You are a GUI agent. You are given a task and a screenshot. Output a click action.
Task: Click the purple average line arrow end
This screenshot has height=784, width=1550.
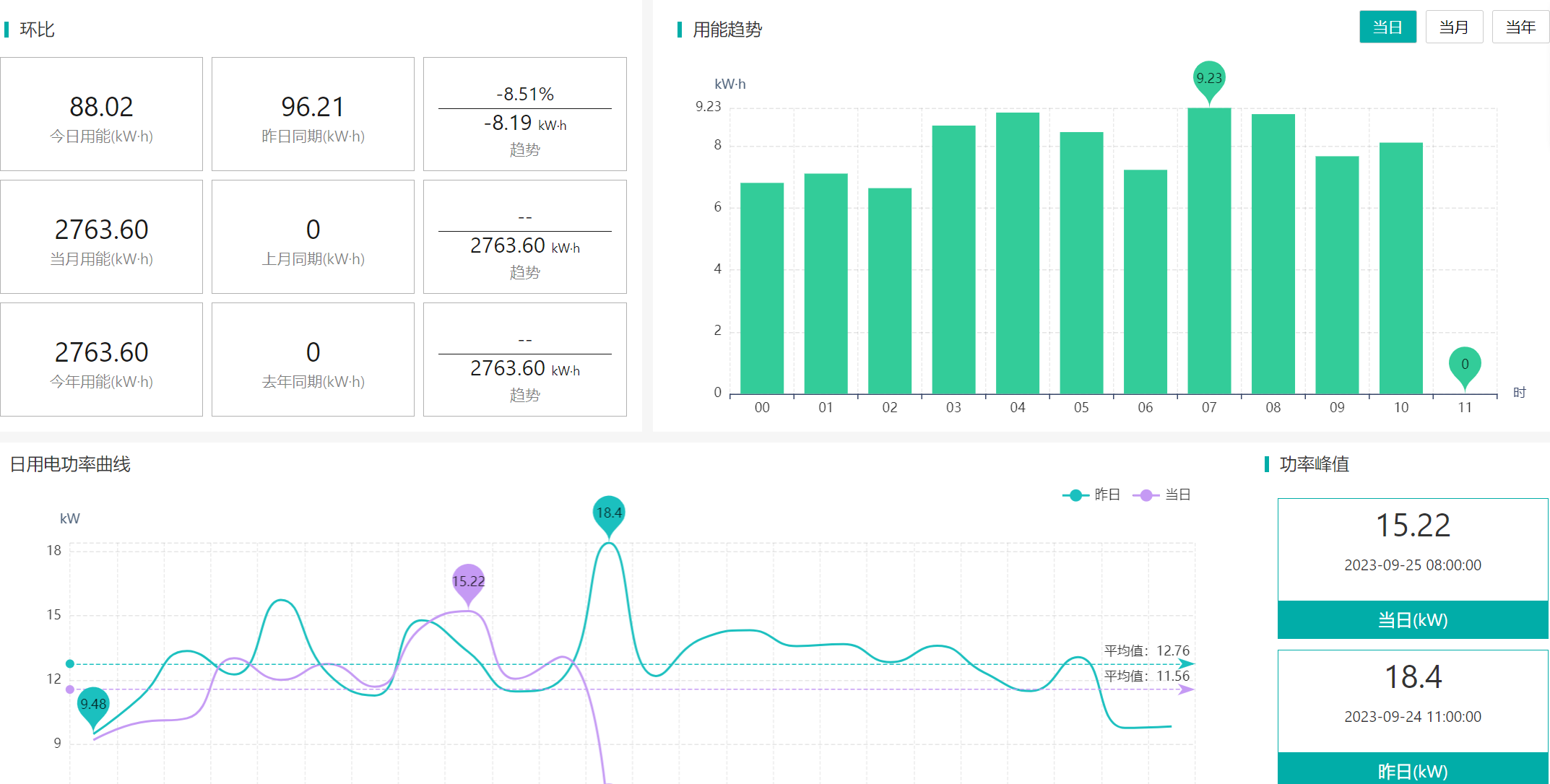1186,689
